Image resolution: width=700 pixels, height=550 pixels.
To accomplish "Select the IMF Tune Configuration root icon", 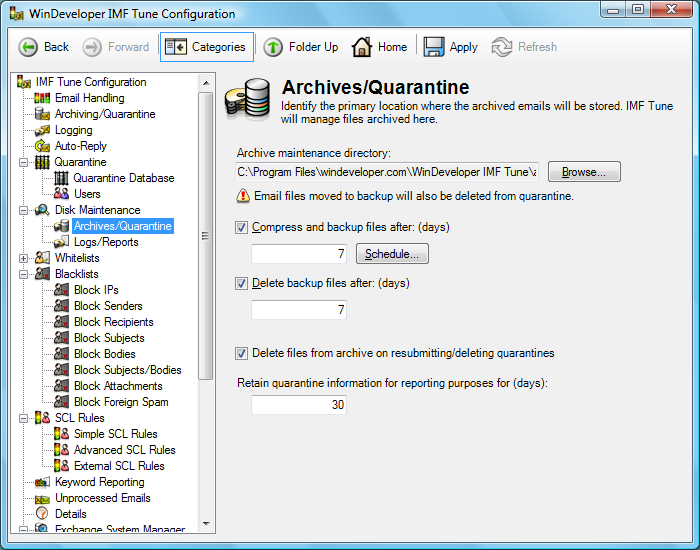I will click(x=24, y=82).
